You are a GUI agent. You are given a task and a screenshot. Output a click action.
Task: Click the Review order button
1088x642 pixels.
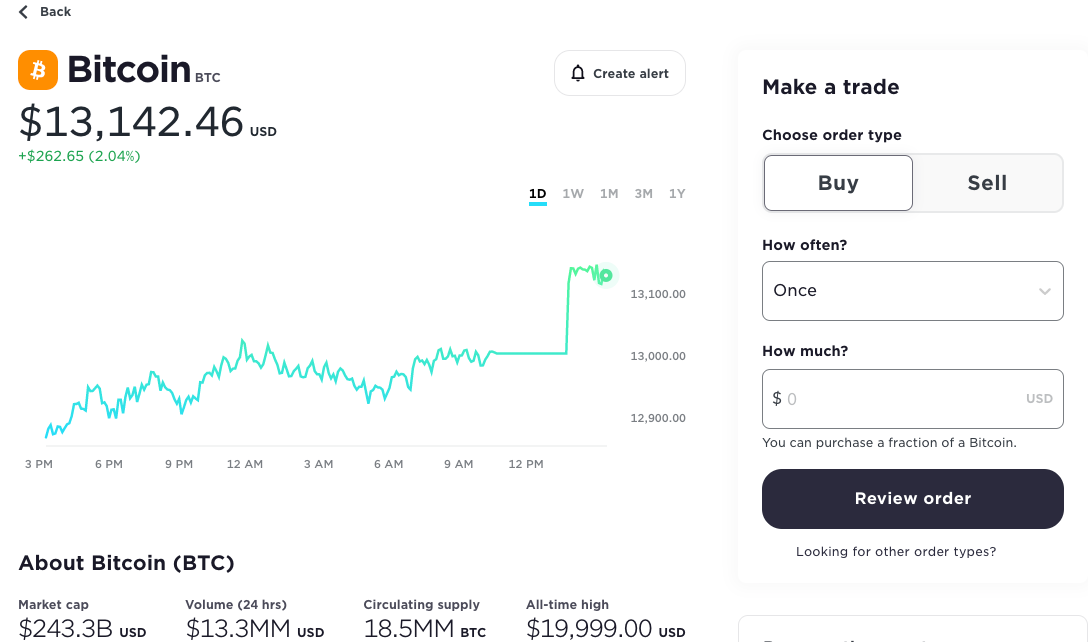click(x=912, y=499)
